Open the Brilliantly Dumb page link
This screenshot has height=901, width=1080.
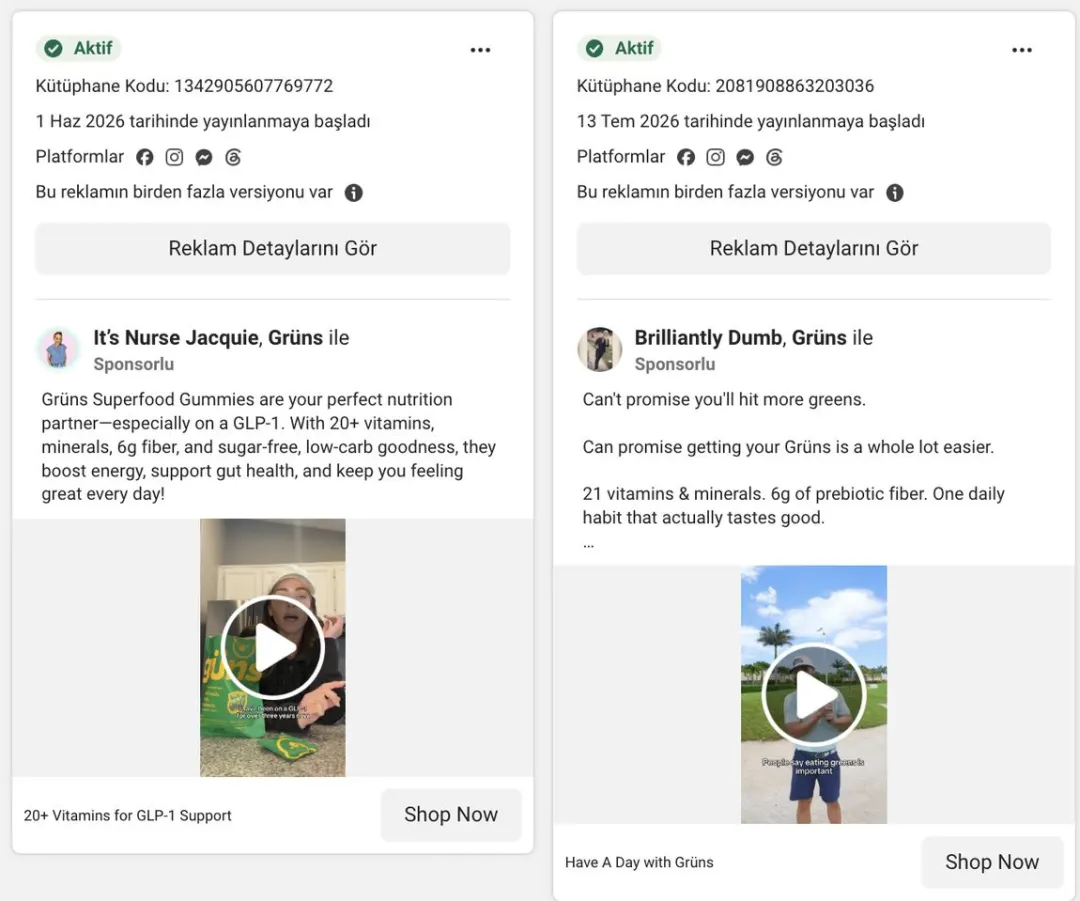click(x=708, y=338)
